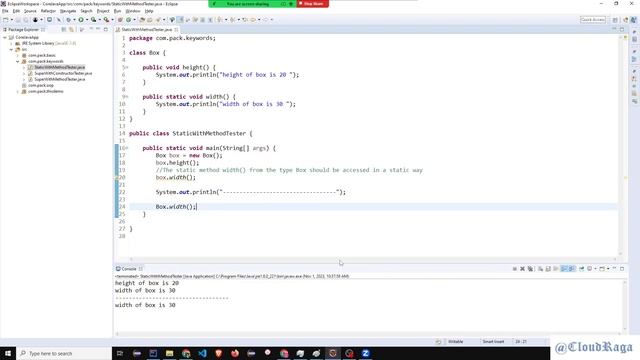Viewport: 640px width, 360px height.
Task: Open the Window menu
Action: pos(133,11)
